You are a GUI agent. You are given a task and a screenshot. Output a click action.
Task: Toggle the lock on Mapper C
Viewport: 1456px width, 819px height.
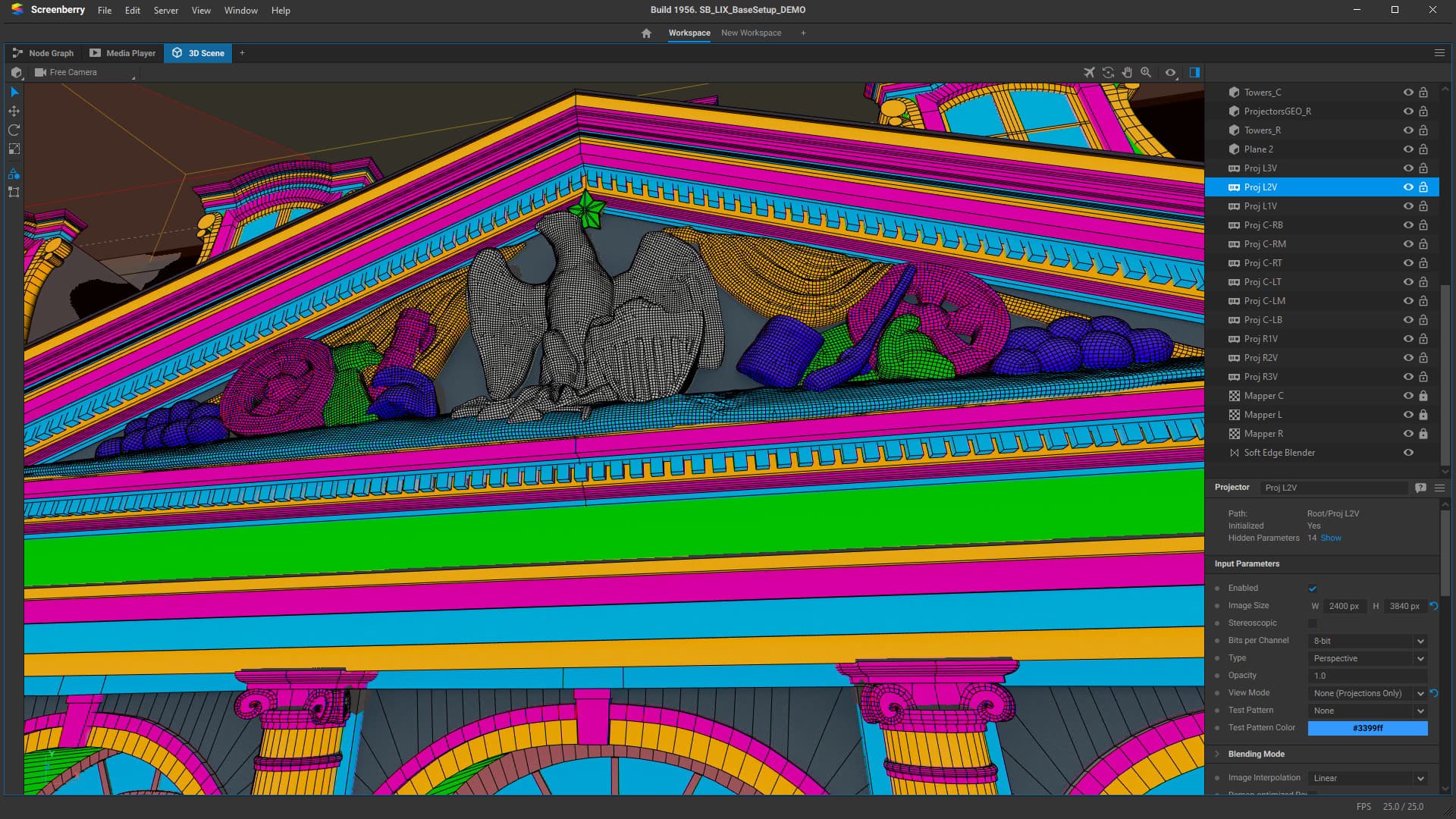point(1423,396)
